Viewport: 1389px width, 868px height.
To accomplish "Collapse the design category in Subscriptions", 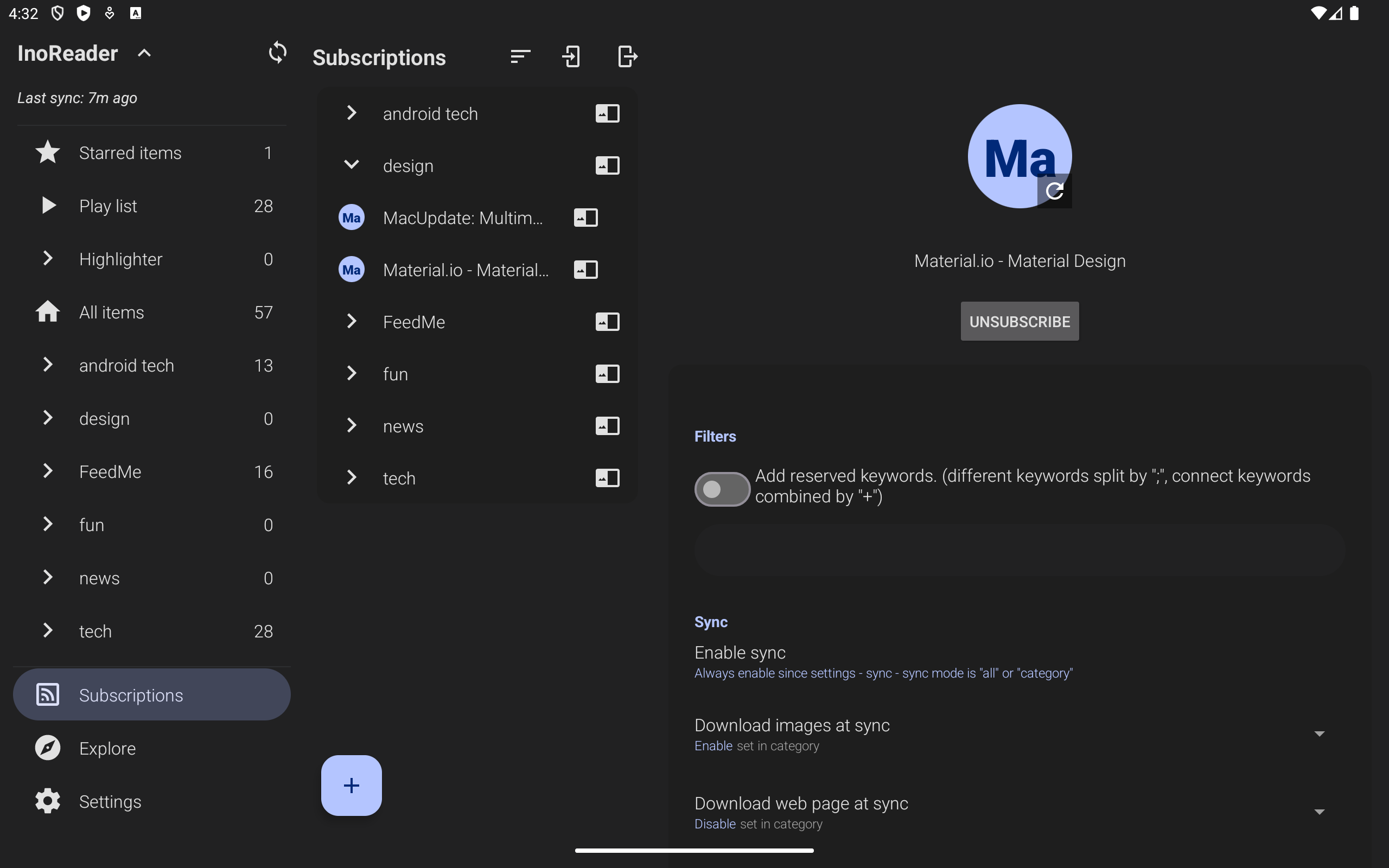I will tap(351, 165).
